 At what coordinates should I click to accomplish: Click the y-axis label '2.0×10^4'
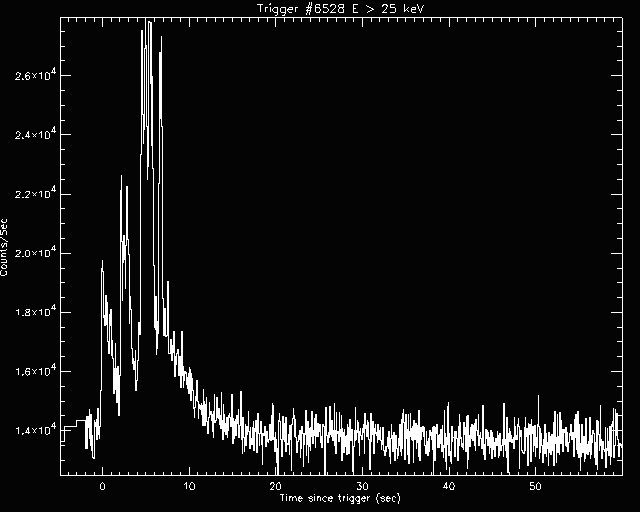tap(35, 252)
